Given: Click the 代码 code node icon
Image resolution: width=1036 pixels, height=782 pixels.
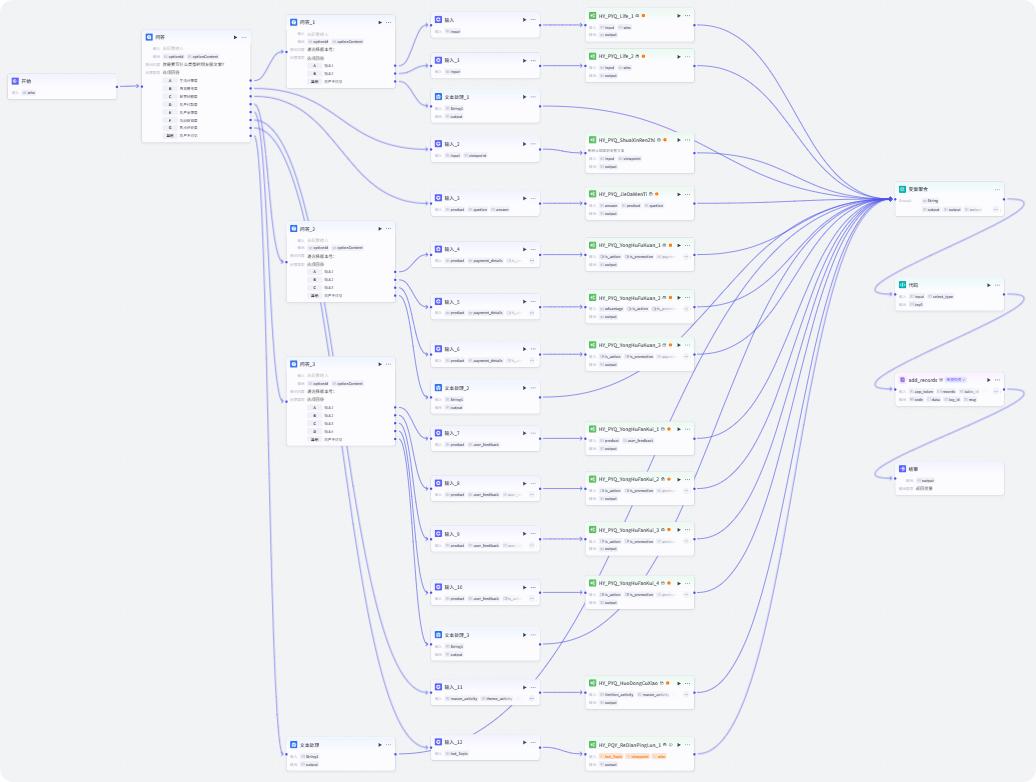Looking at the screenshot, I should tap(903, 285).
